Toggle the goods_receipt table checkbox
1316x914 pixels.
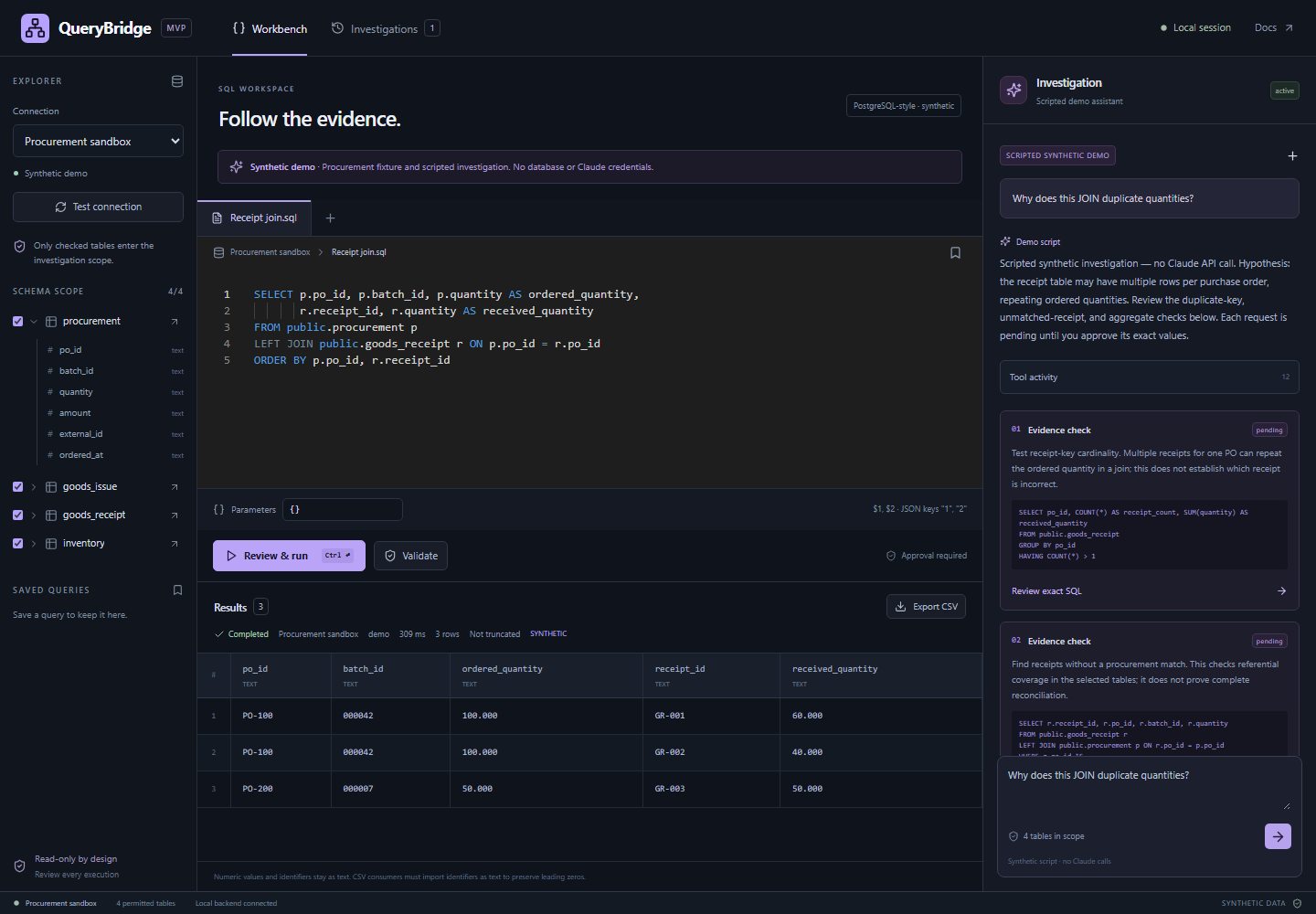[17, 515]
